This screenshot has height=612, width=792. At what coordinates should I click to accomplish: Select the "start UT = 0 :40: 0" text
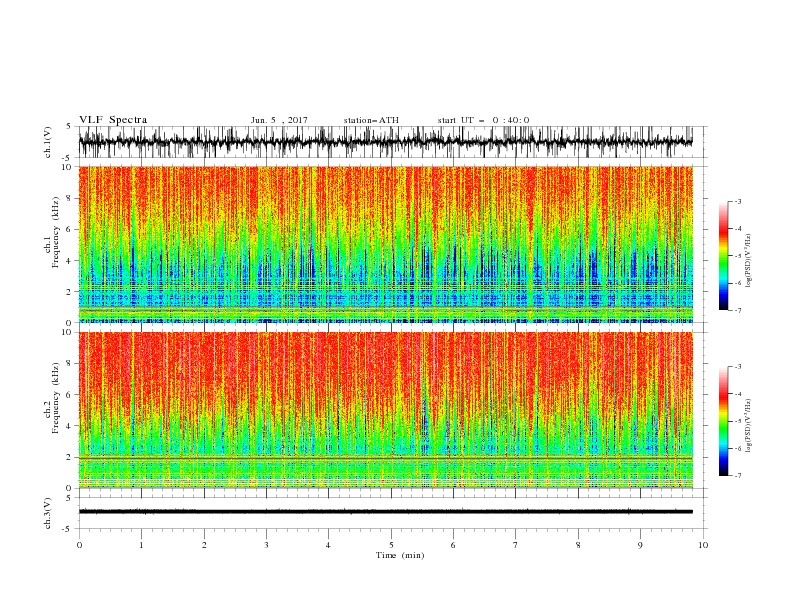coord(483,120)
